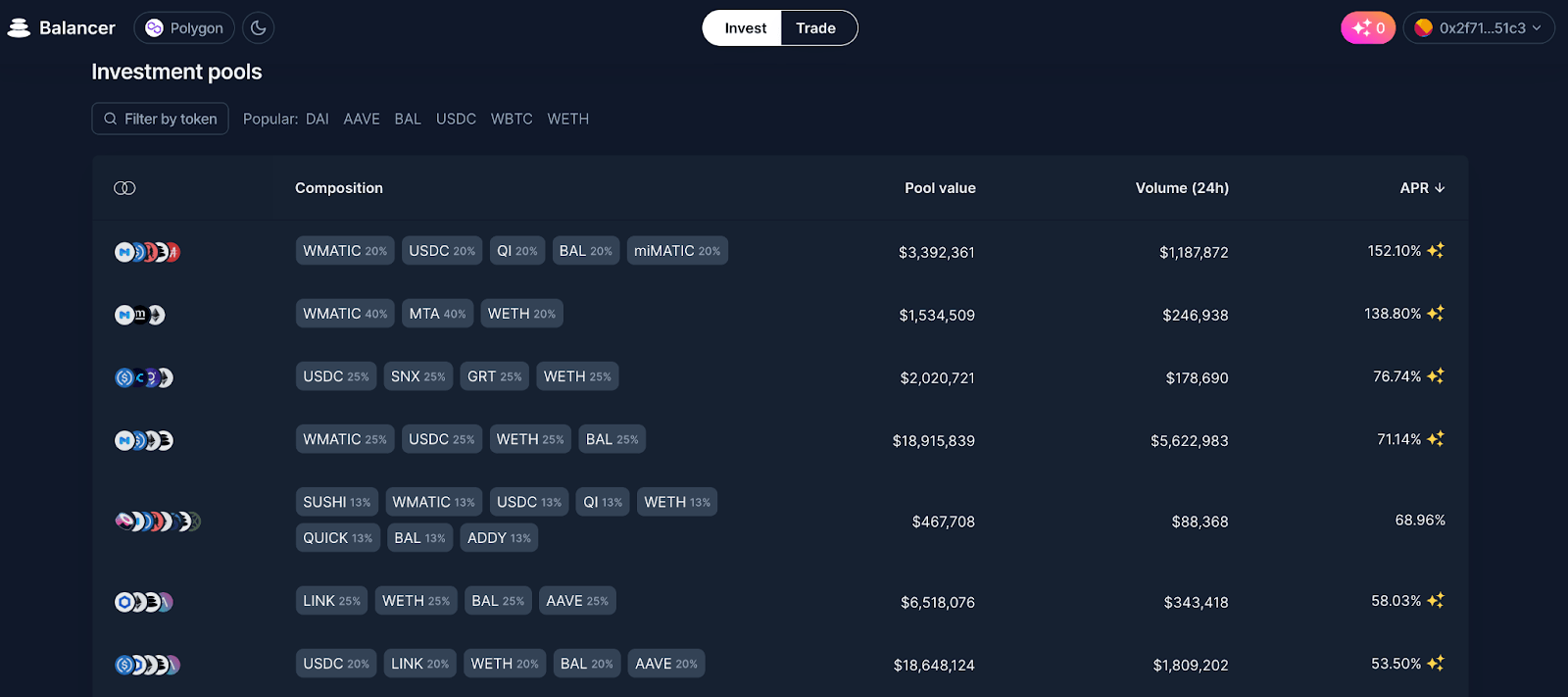Click the token icons column header
Screen dimensions: 1568x697
pos(124,188)
